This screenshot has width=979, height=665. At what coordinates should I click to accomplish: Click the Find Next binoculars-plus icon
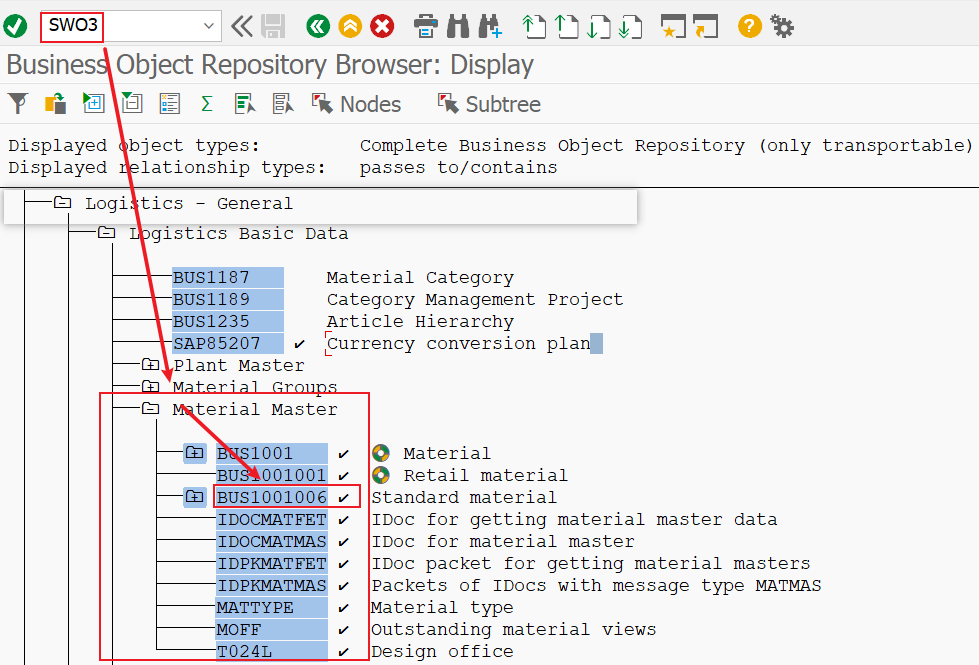[x=490, y=26]
